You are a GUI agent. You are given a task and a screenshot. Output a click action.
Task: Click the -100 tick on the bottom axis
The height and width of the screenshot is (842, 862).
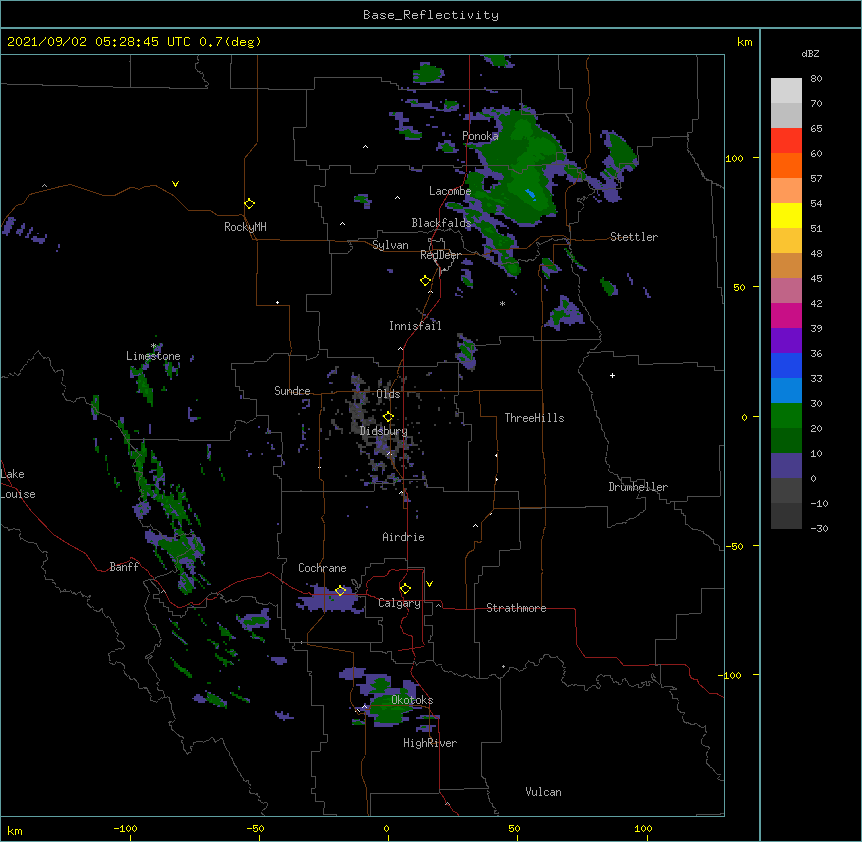(126, 828)
